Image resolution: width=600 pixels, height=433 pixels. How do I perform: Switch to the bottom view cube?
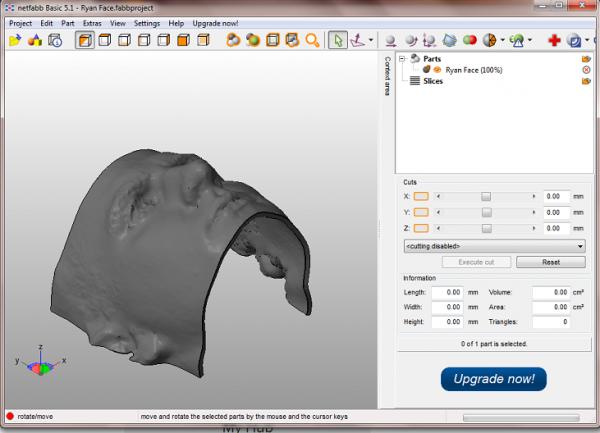click(x=124, y=40)
